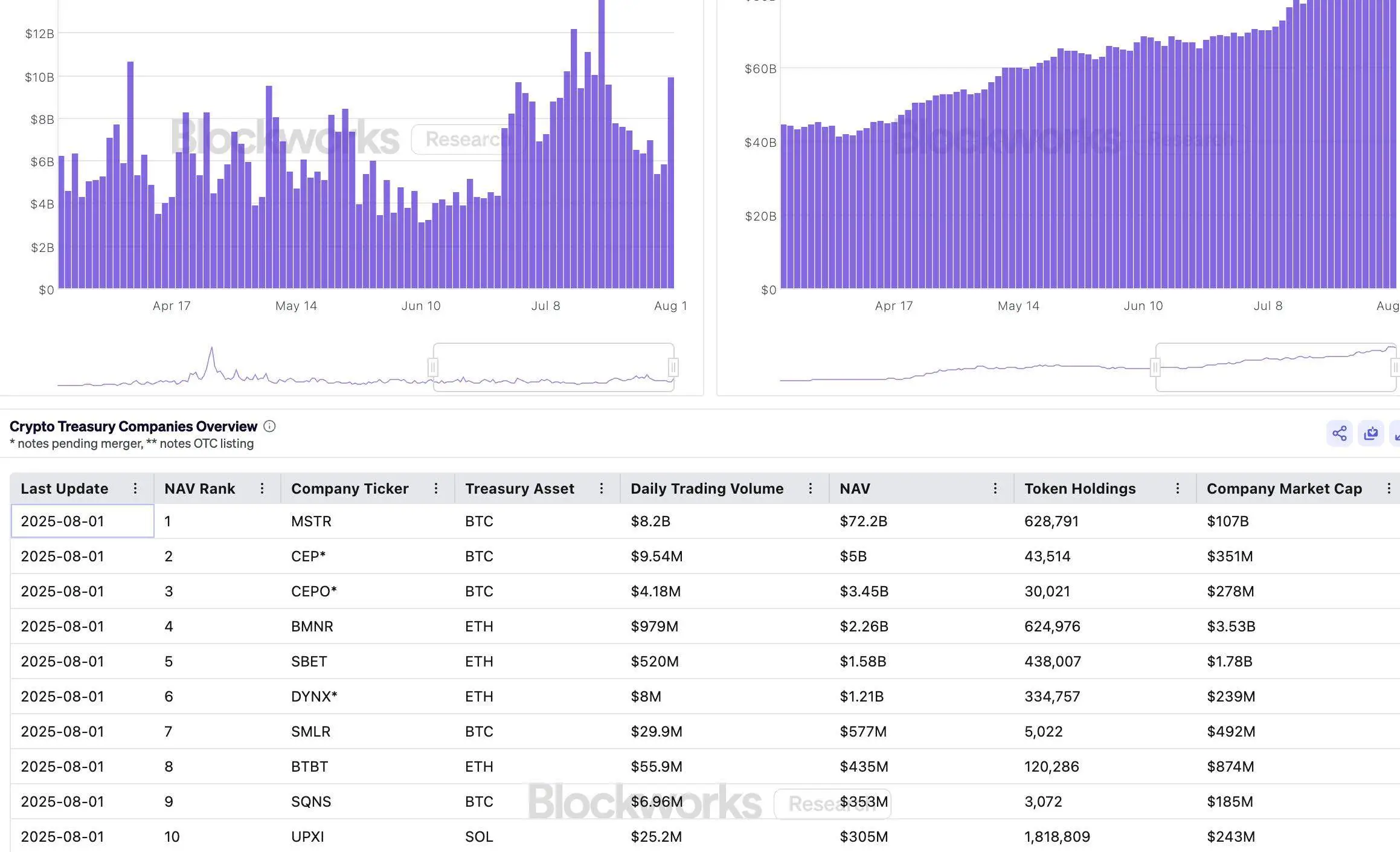Expand the Company Market Cap column menu
Viewport: 1400px width, 852px height.
click(1389, 488)
